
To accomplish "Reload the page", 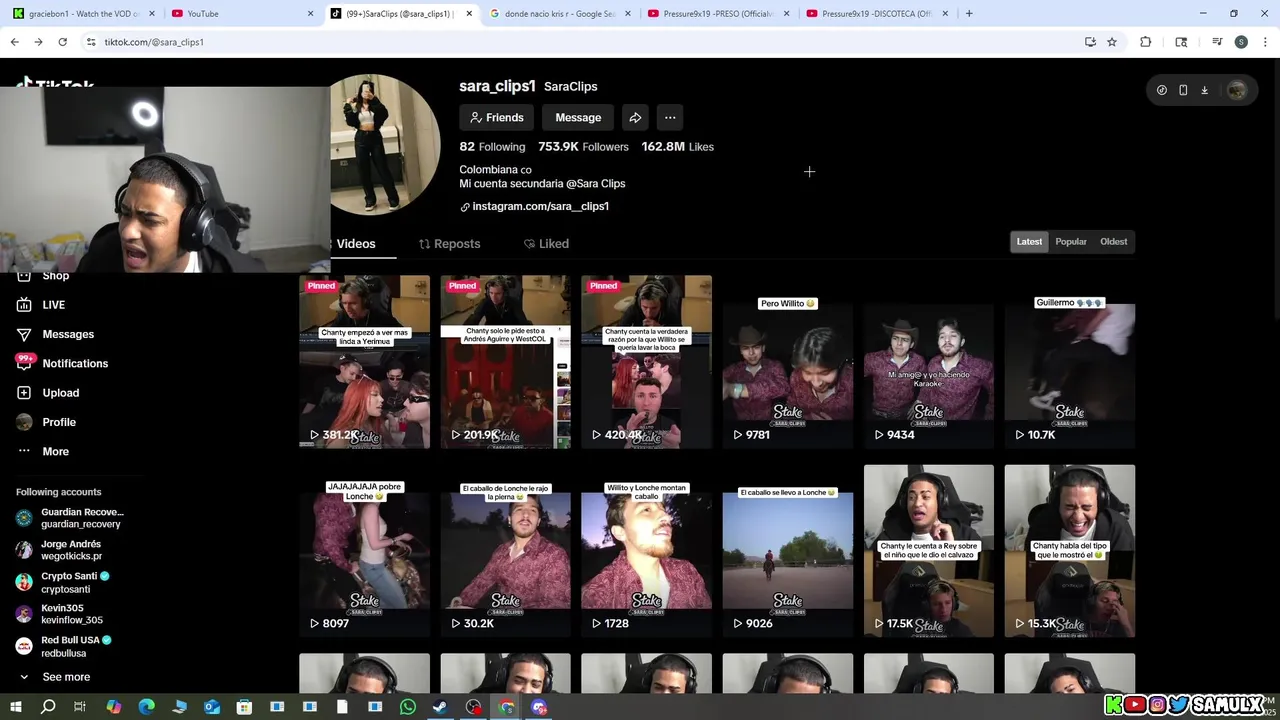I will click(62, 42).
